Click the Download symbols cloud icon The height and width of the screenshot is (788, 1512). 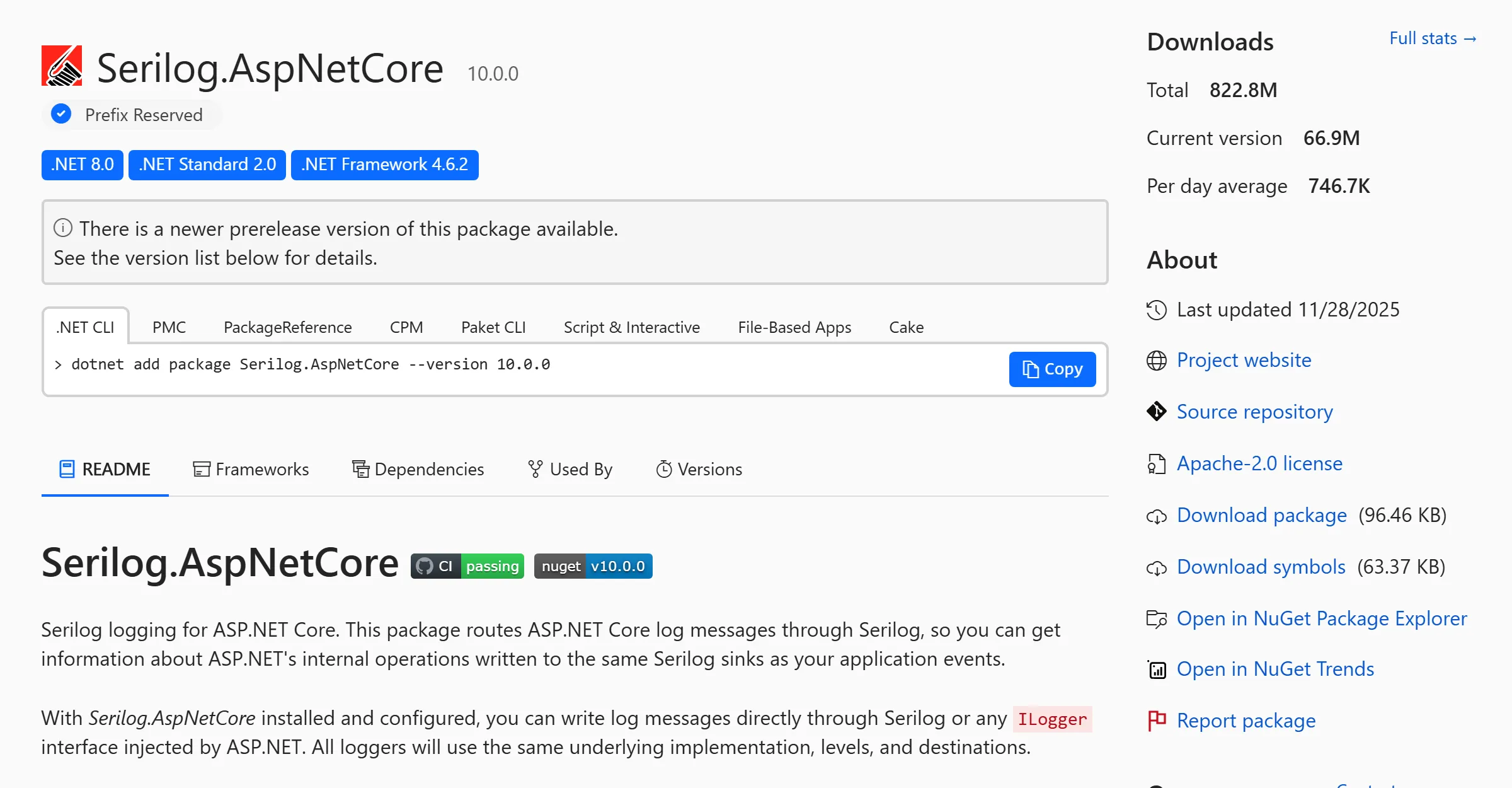[x=1157, y=568]
